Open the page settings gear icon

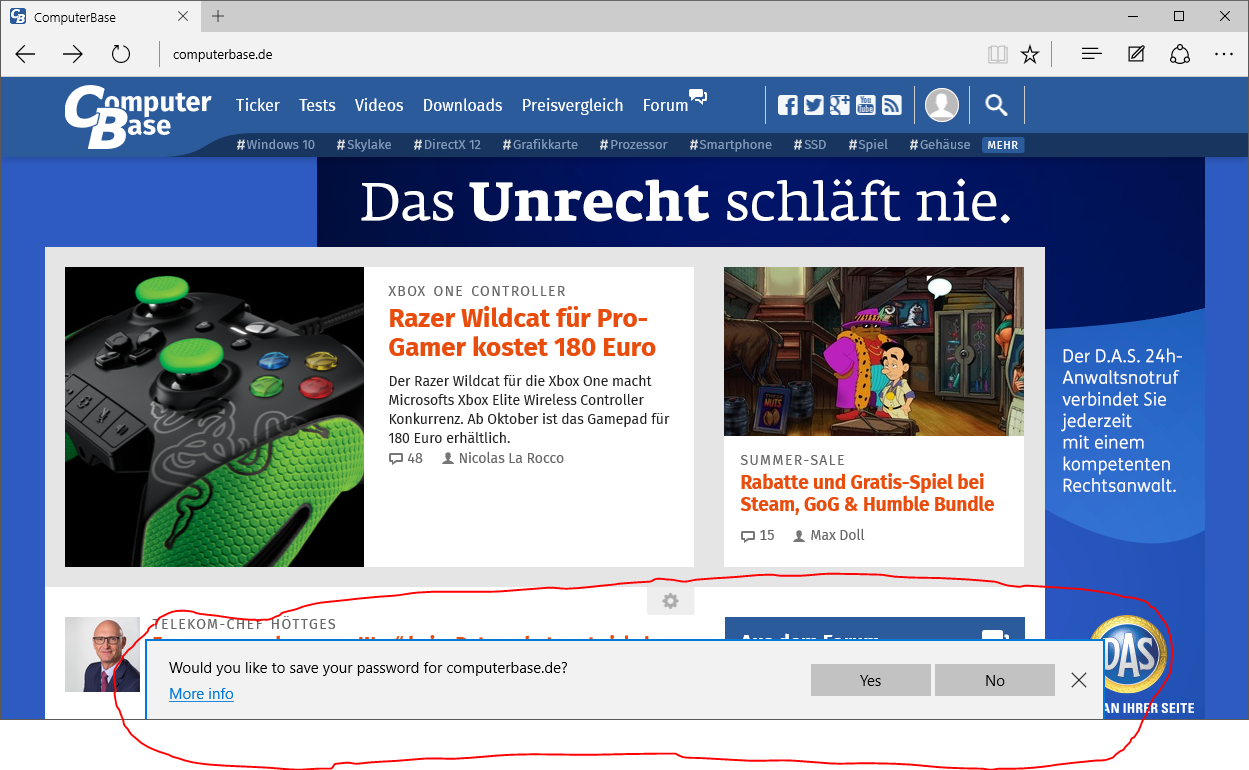670,601
